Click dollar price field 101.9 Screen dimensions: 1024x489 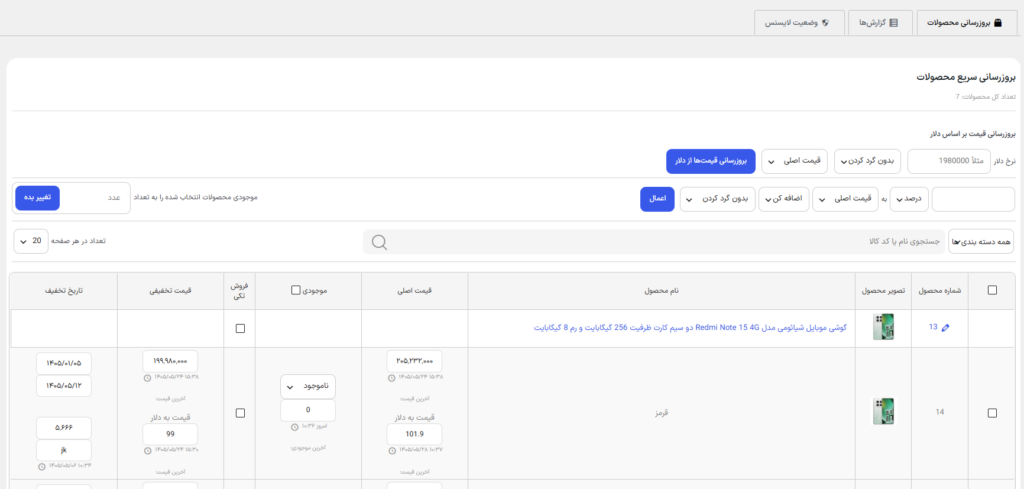pyautogui.click(x=414, y=434)
